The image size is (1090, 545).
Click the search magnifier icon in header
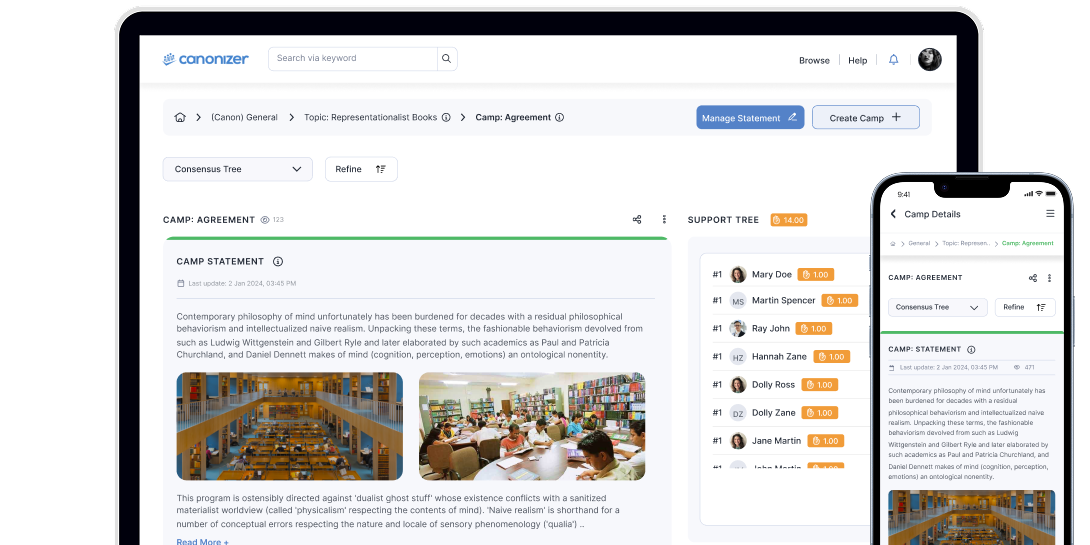pos(447,58)
